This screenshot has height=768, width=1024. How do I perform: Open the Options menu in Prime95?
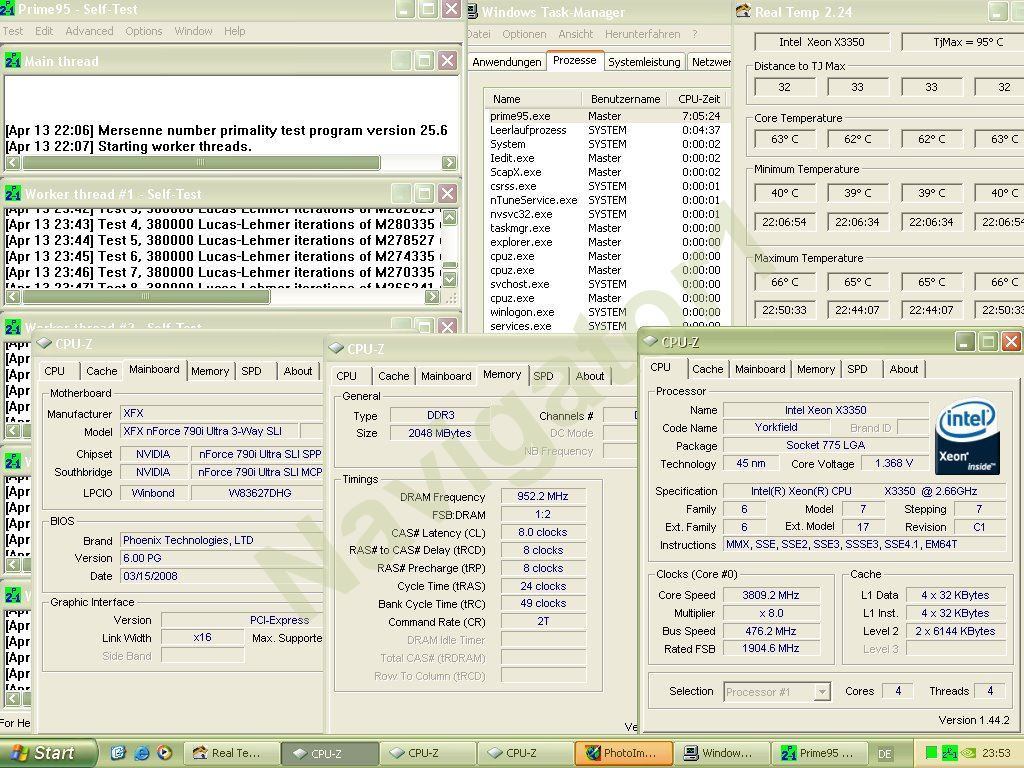tap(144, 31)
